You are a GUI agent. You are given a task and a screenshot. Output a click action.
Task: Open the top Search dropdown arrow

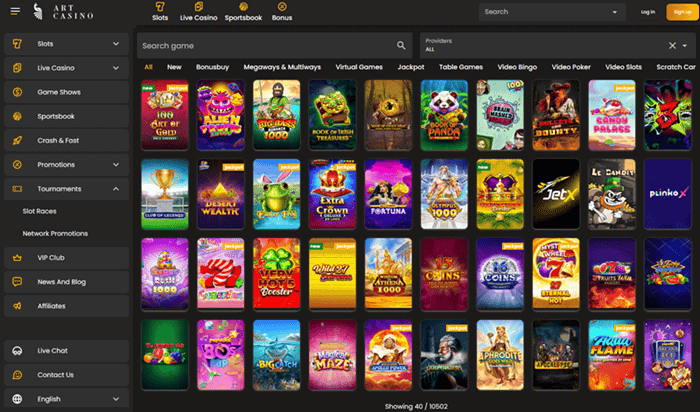[x=615, y=12]
